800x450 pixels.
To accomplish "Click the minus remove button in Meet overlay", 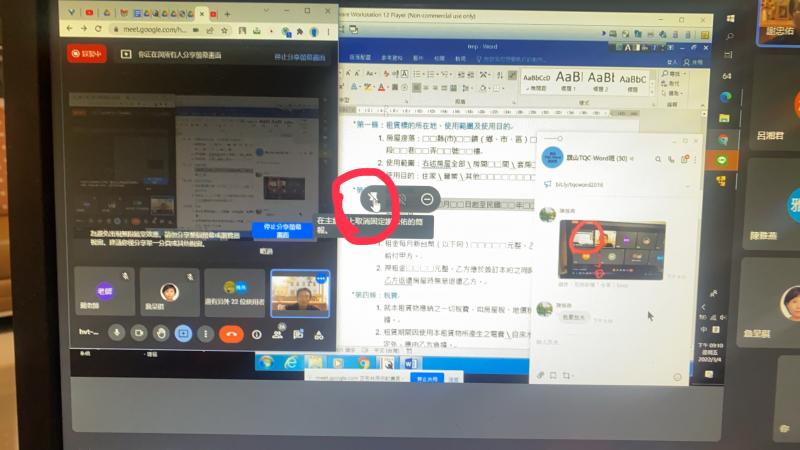I will 428,199.
